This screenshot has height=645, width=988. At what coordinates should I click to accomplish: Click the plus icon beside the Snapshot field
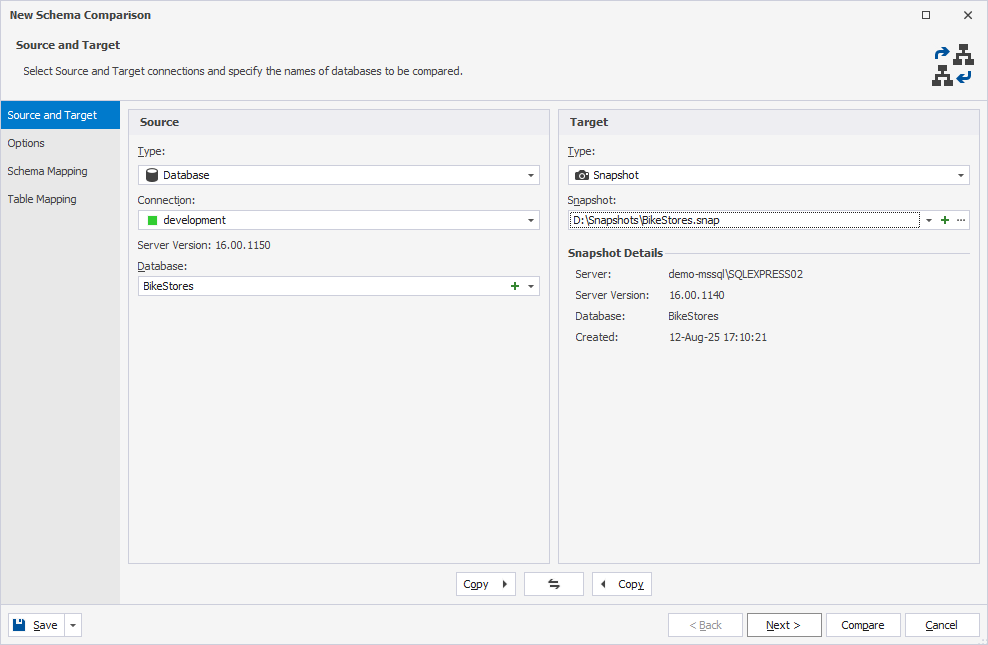944,220
